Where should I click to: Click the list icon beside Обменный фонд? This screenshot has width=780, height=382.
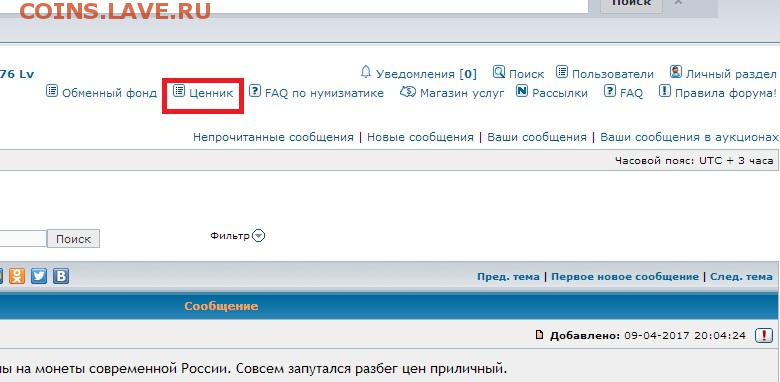coord(52,91)
